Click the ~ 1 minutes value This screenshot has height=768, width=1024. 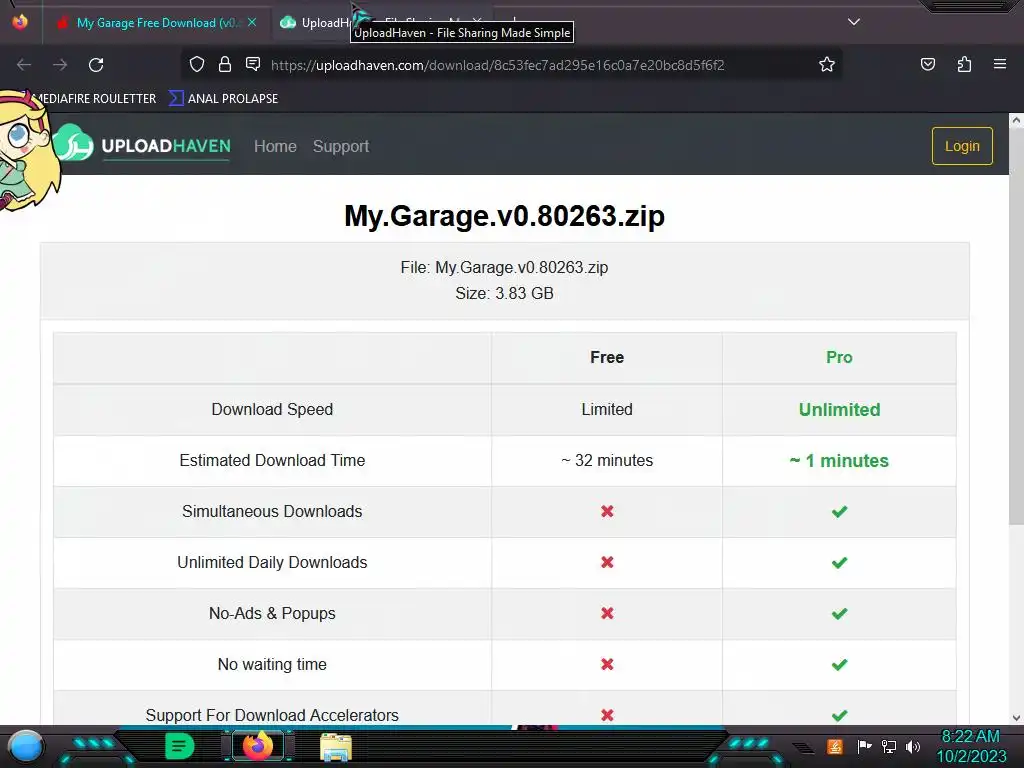tap(839, 460)
